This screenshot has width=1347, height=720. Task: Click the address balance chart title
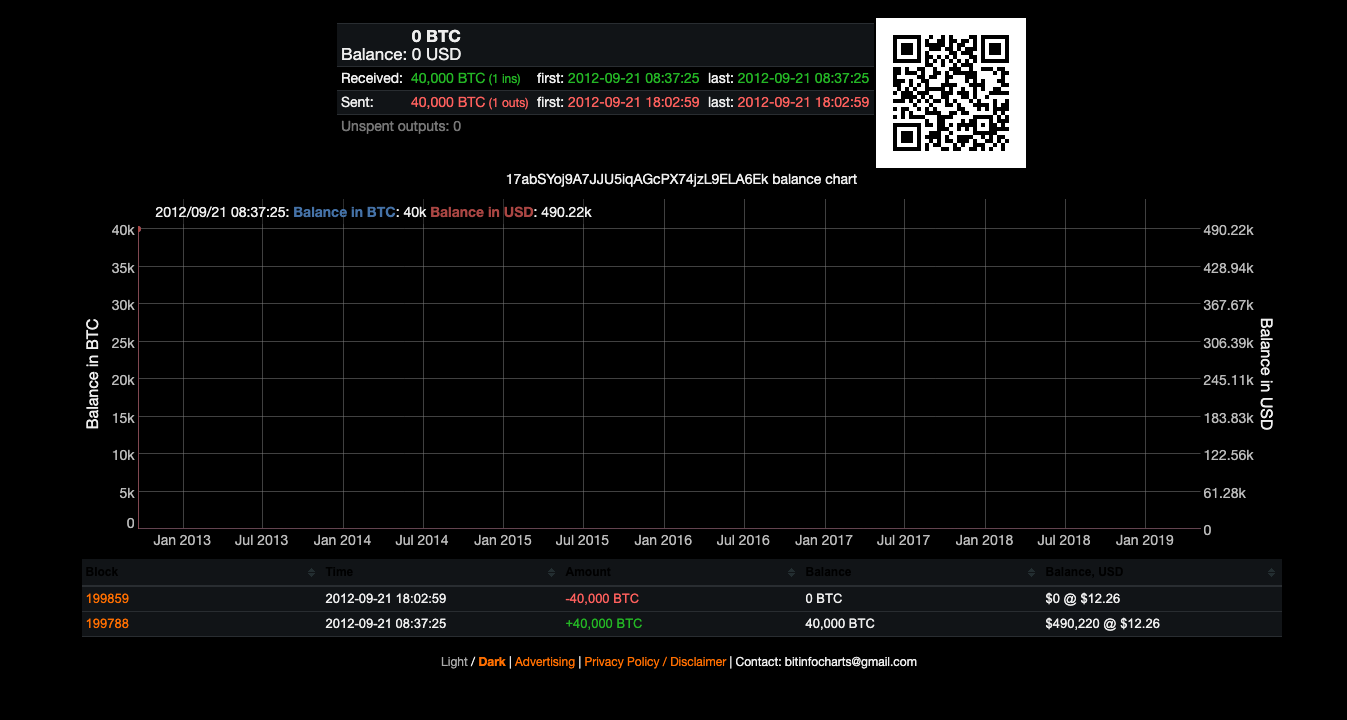point(681,179)
